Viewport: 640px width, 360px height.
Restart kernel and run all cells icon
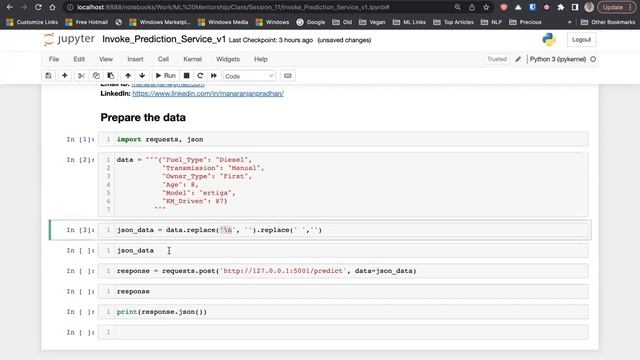pos(213,76)
